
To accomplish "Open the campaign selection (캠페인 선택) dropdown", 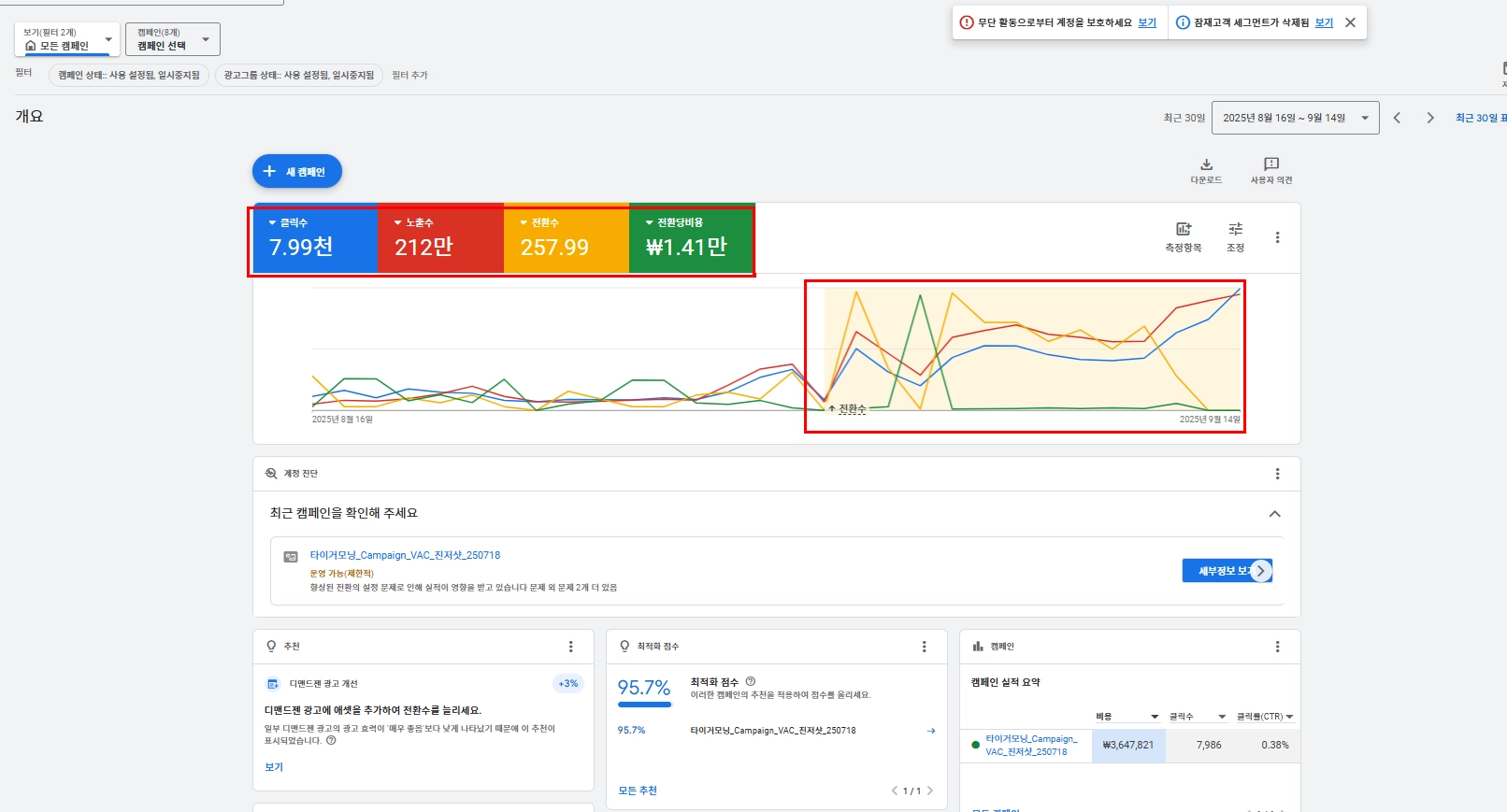I will pos(173,39).
